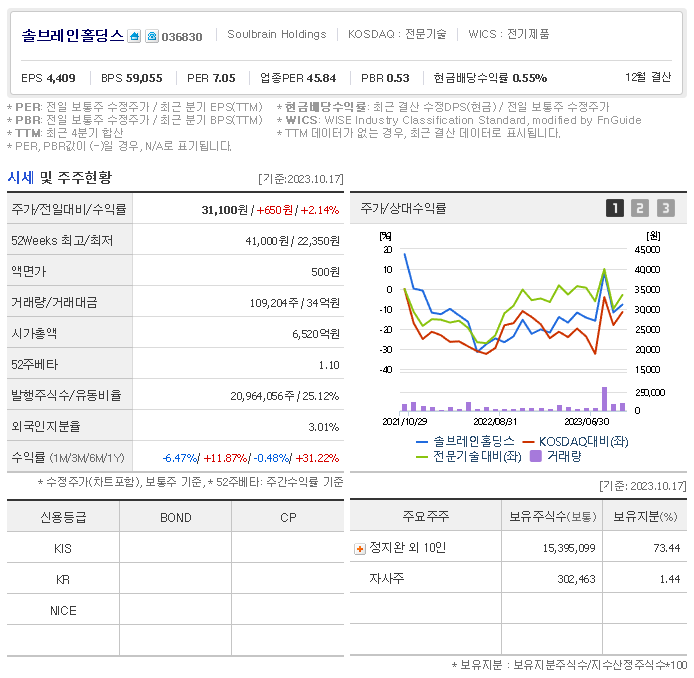
Task: Select the 외국인지분율 3.01% value
Action: [x=324, y=427]
